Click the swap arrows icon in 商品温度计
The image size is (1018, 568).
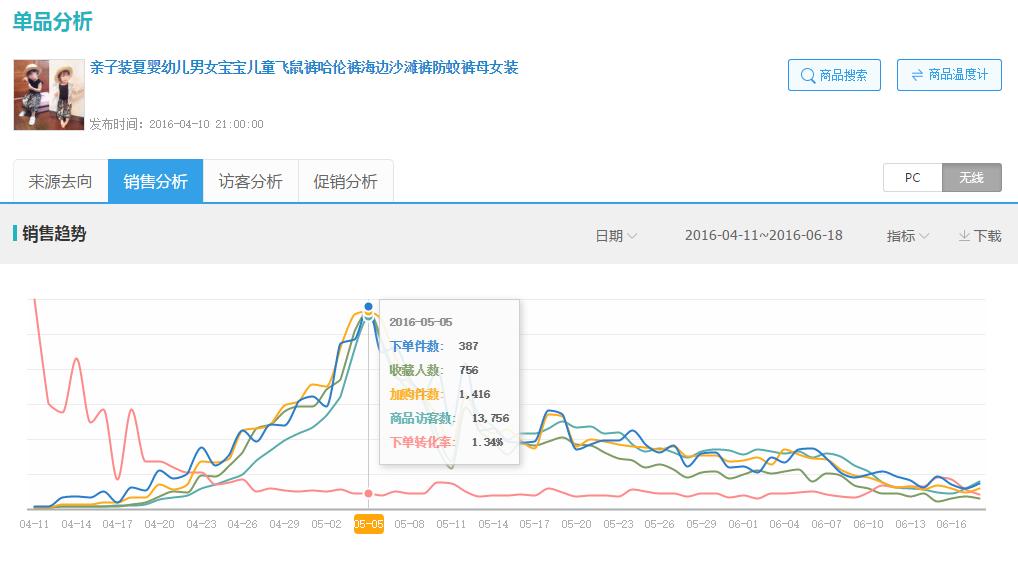click(916, 75)
